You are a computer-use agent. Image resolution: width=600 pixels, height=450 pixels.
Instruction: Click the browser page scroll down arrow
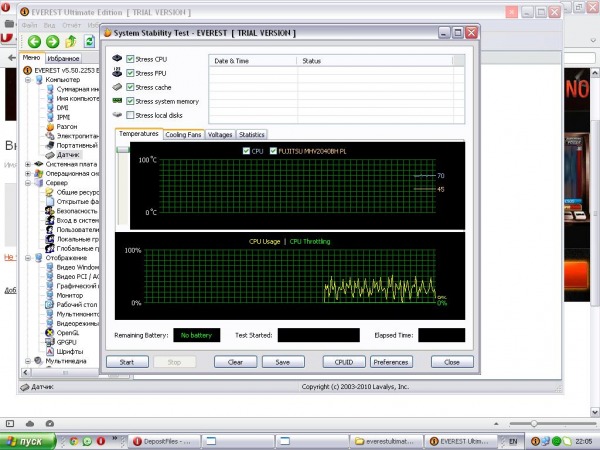(595, 412)
